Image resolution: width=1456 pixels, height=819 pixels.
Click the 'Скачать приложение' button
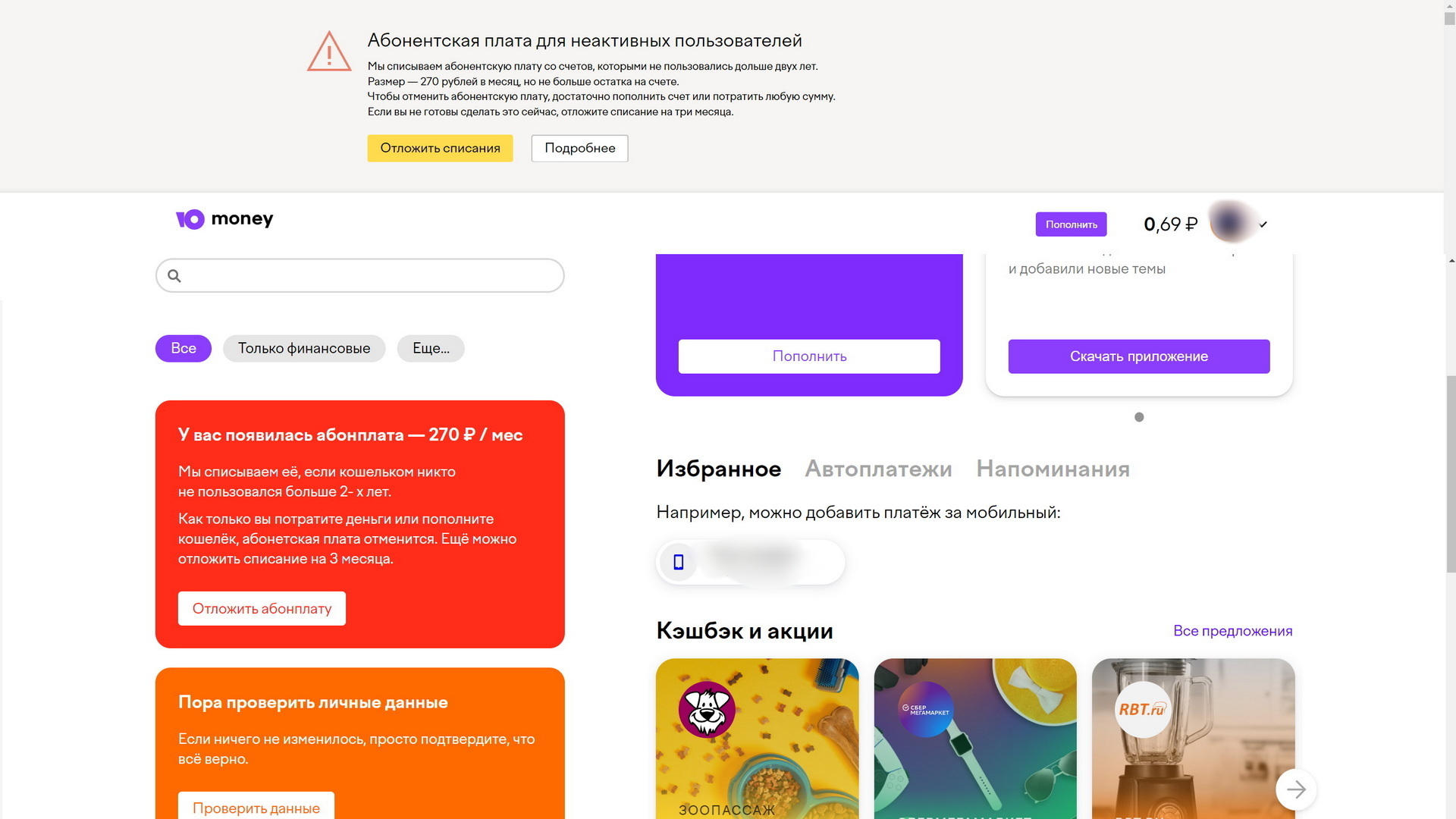point(1139,356)
